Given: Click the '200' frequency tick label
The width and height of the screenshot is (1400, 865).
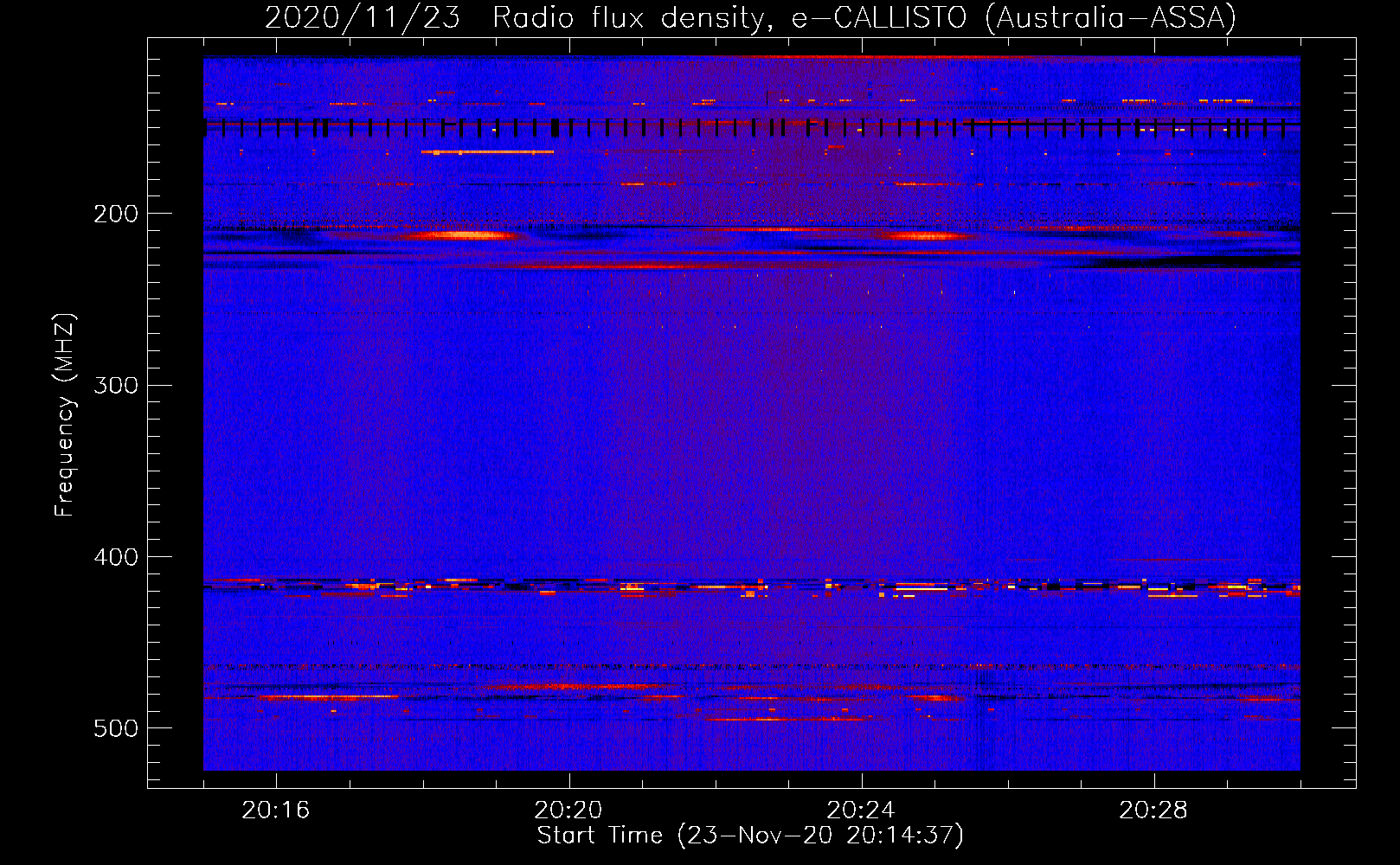Looking at the screenshot, I should (116, 214).
